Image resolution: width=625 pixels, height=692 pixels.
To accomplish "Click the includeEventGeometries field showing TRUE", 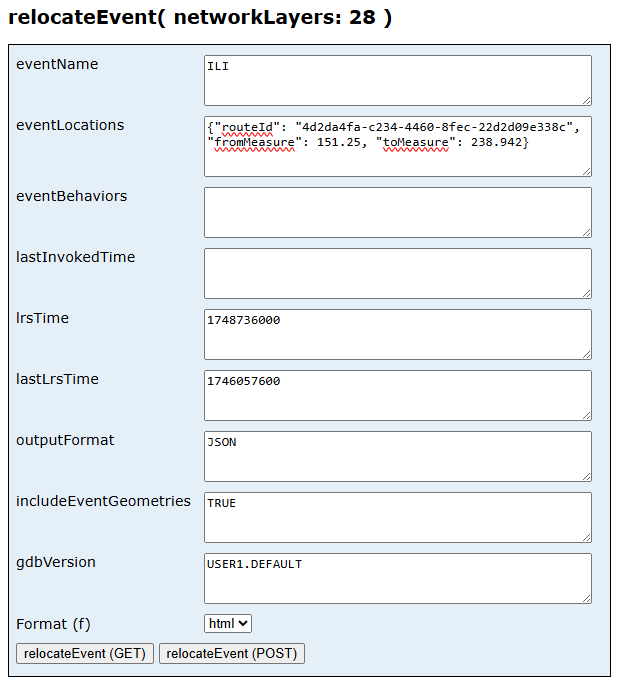I will pyautogui.click(x=397, y=517).
